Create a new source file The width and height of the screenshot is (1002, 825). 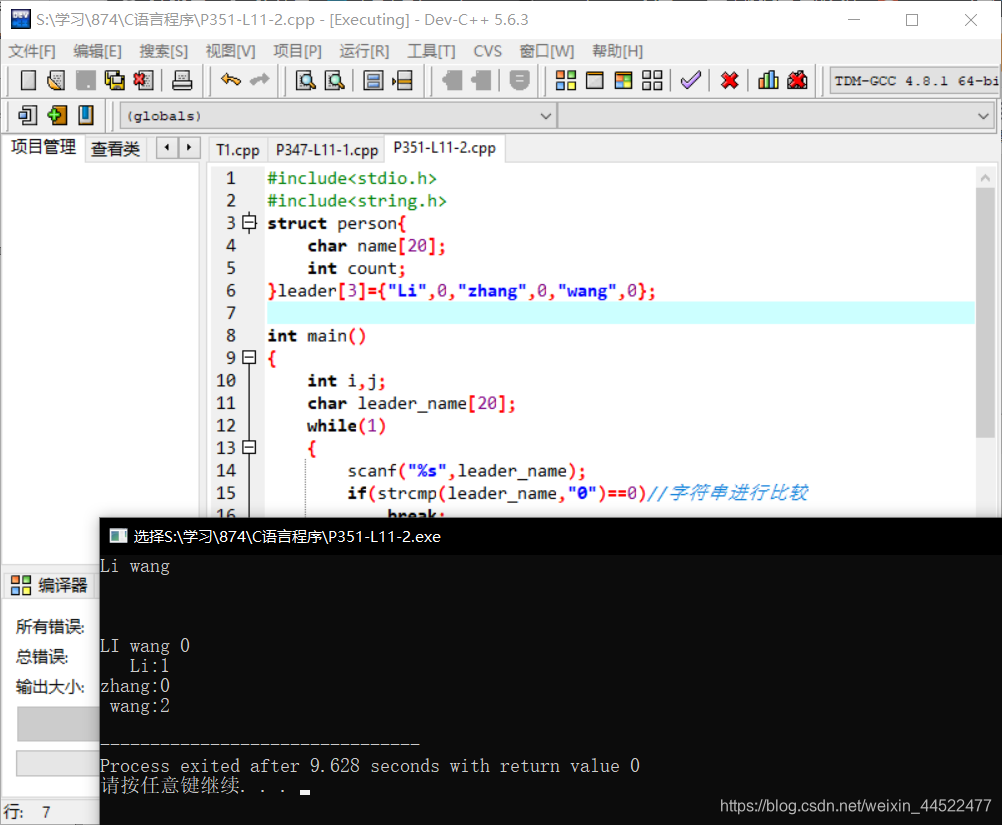[x=27, y=81]
